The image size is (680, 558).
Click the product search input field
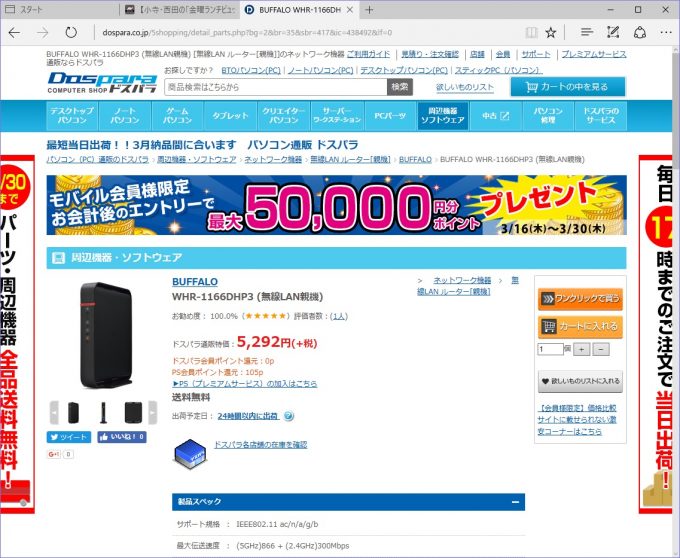tap(275, 87)
